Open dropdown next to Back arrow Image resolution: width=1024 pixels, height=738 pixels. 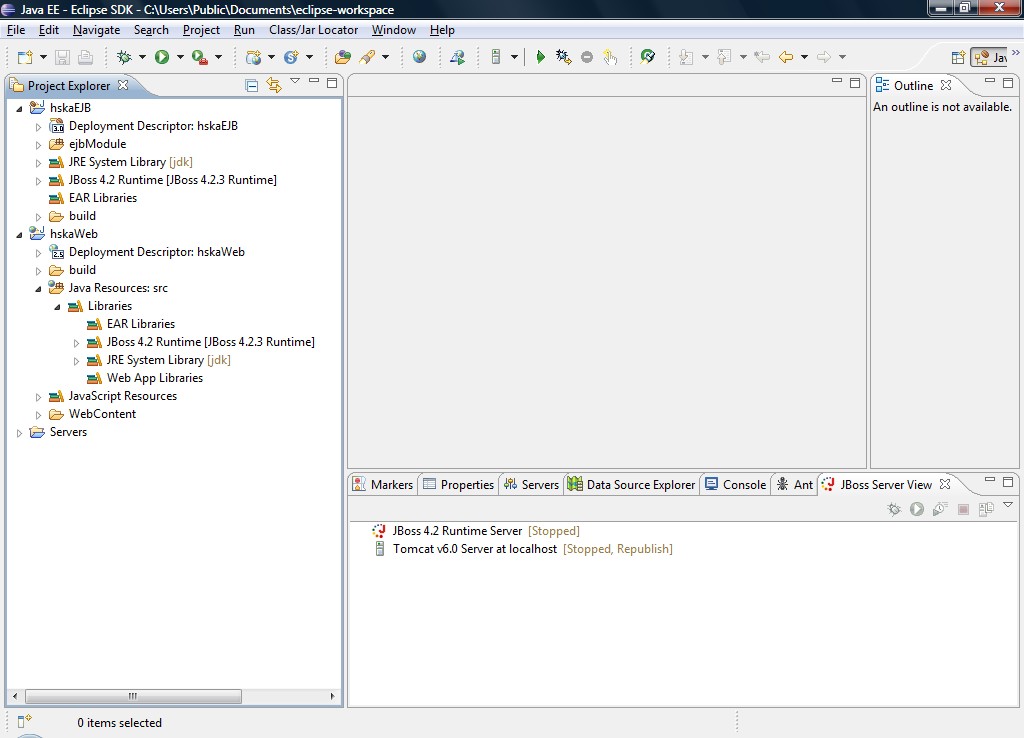pyautogui.click(x=804, y=57)
